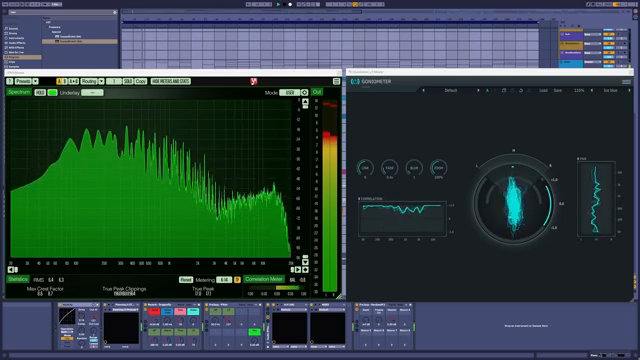Select the A state in SPAN
Image resolution: width=640 pixels, height=360 pixels.
59,81
